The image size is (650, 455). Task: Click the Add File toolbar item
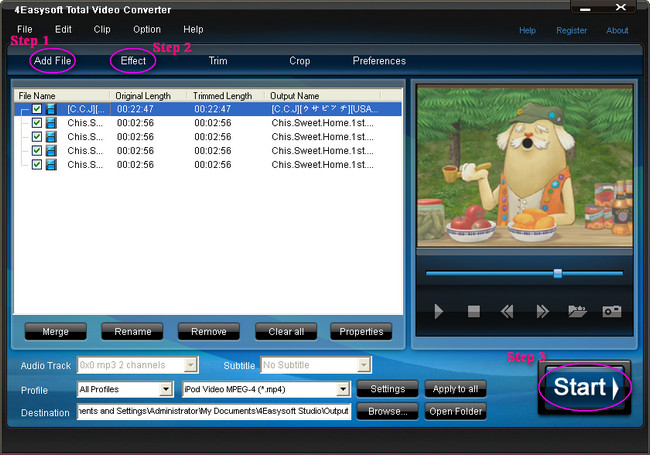(52, 61)
